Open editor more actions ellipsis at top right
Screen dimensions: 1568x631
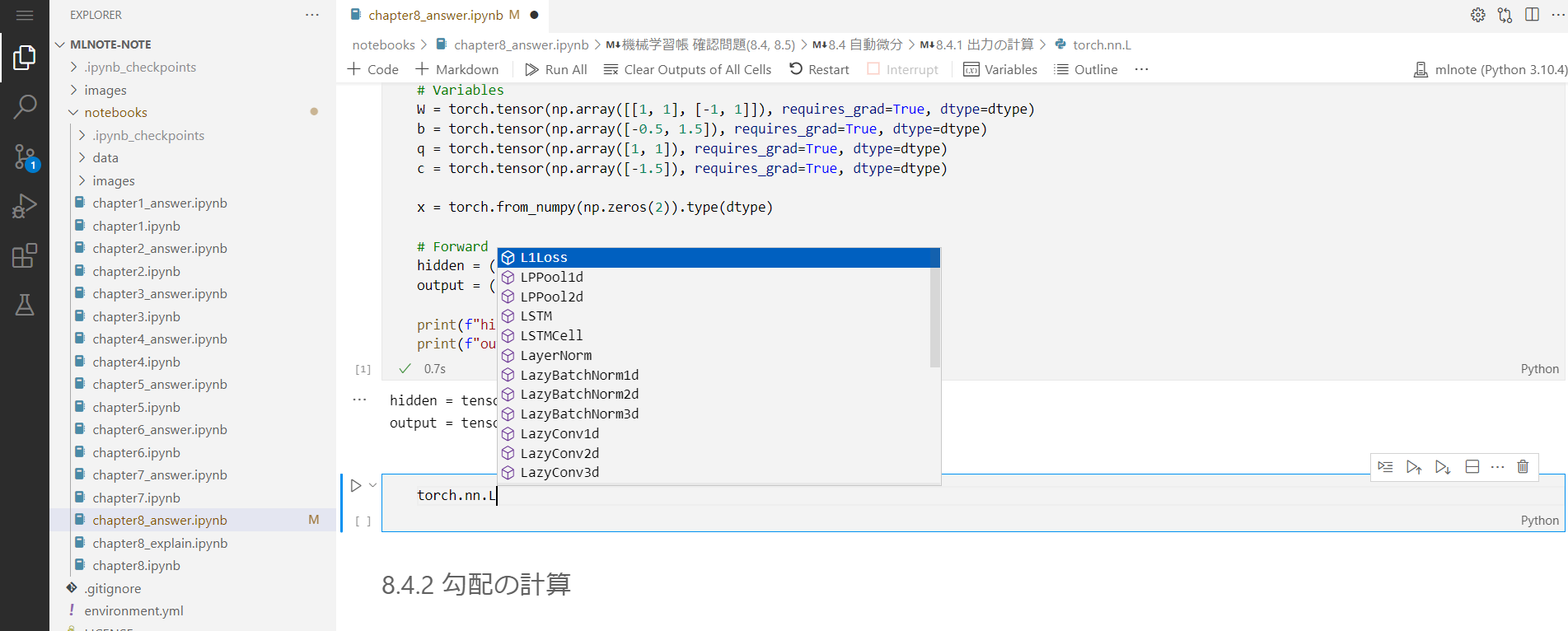1557,15
